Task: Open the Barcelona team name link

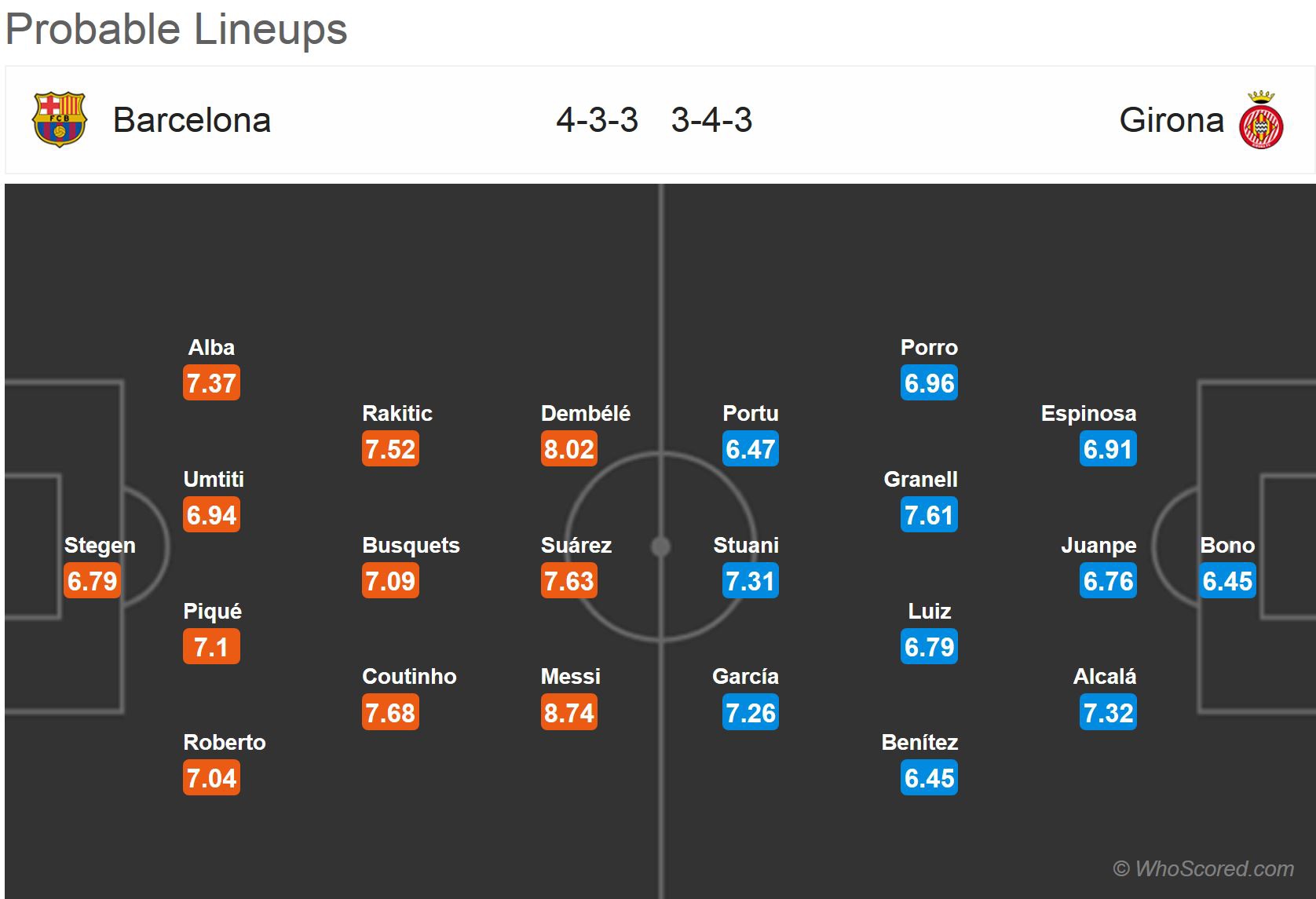Action: 192,120
